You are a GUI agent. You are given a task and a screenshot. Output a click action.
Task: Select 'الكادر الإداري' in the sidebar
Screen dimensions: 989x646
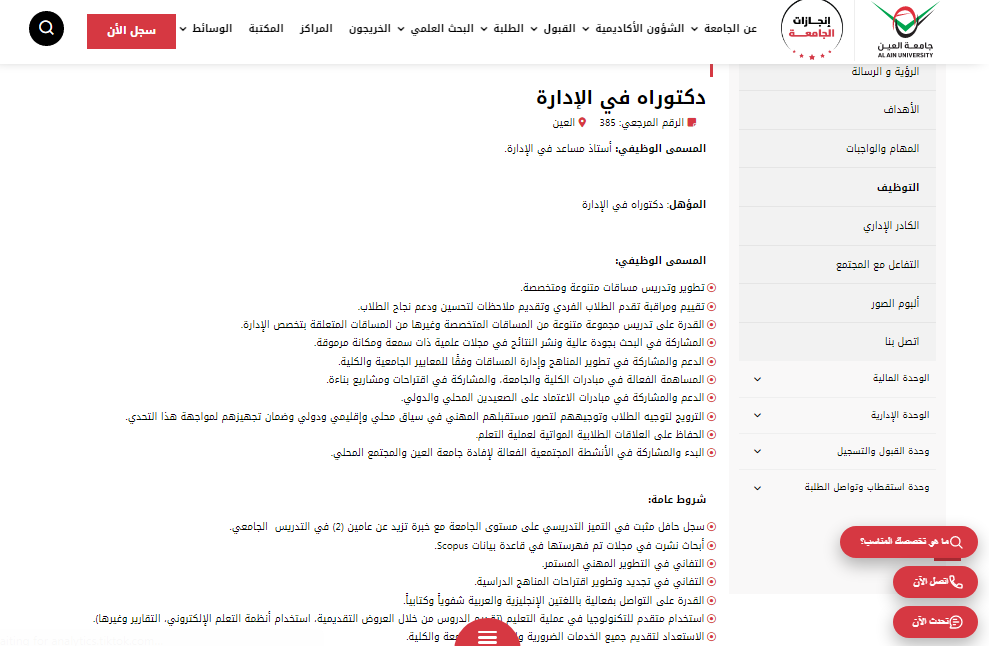891,226
